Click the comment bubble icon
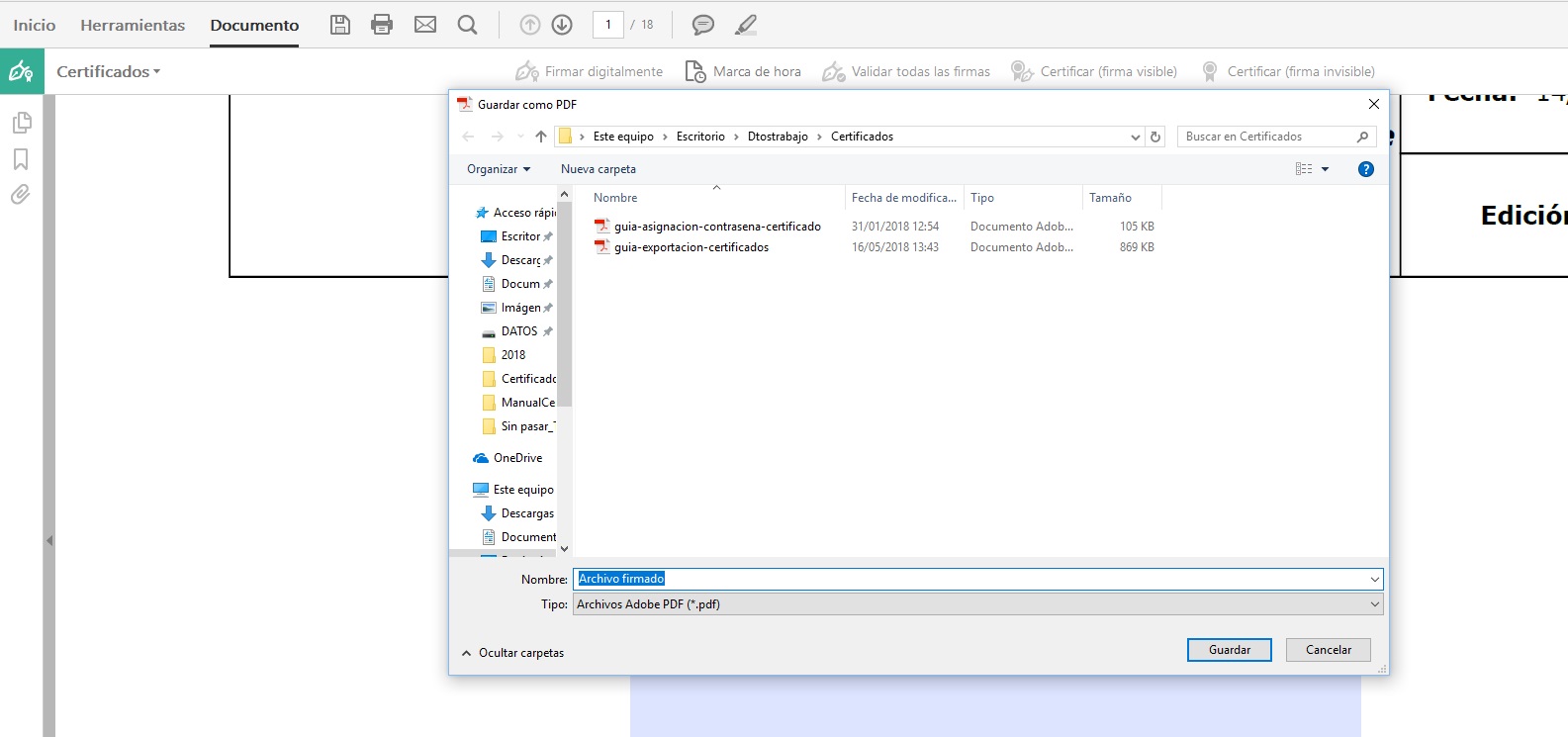 coord(703,25)
